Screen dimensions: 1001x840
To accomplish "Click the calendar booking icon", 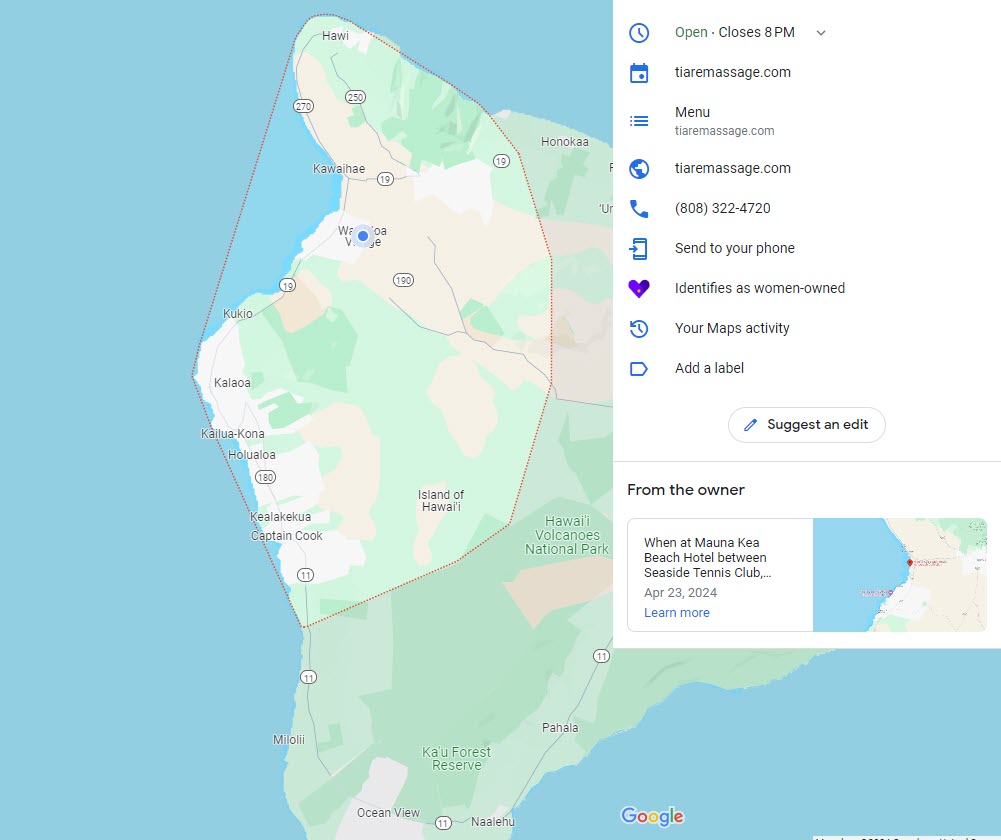I will point(639,73).
